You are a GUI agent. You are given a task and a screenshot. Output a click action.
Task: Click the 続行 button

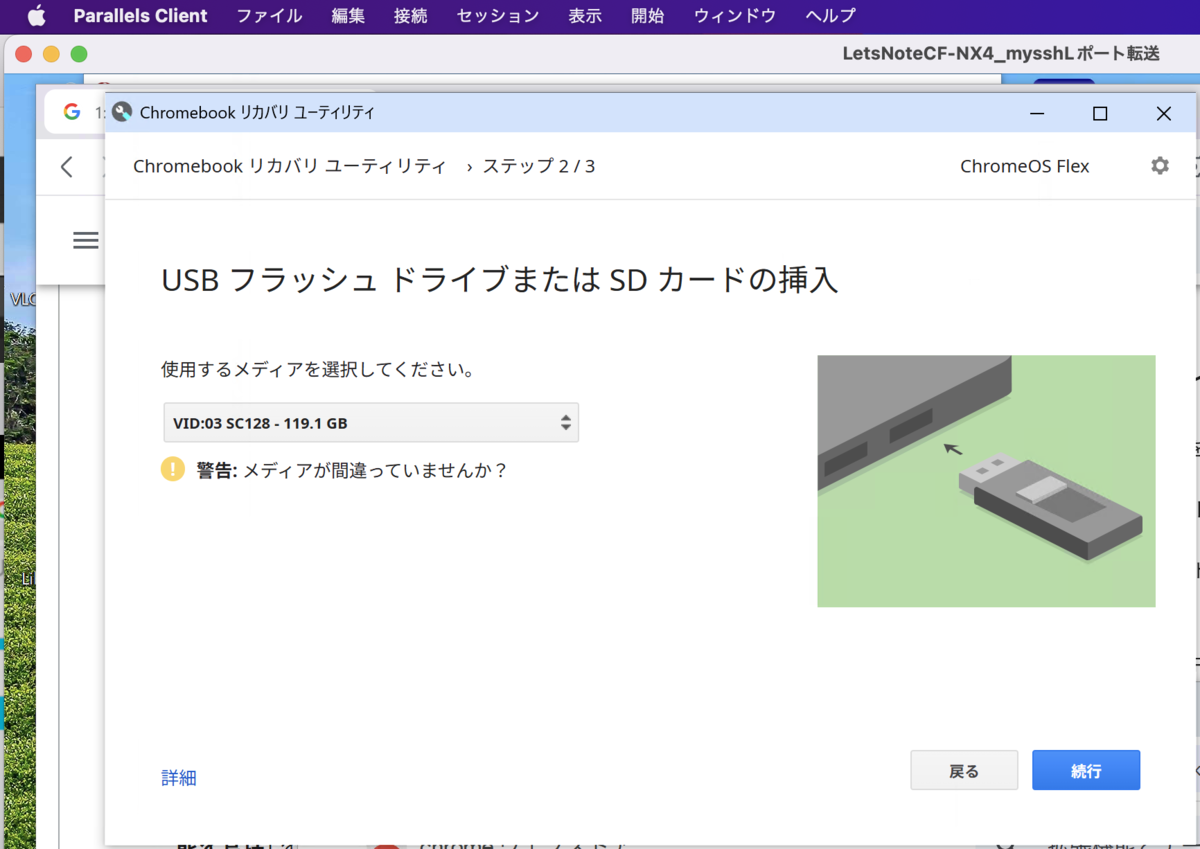1086,771
